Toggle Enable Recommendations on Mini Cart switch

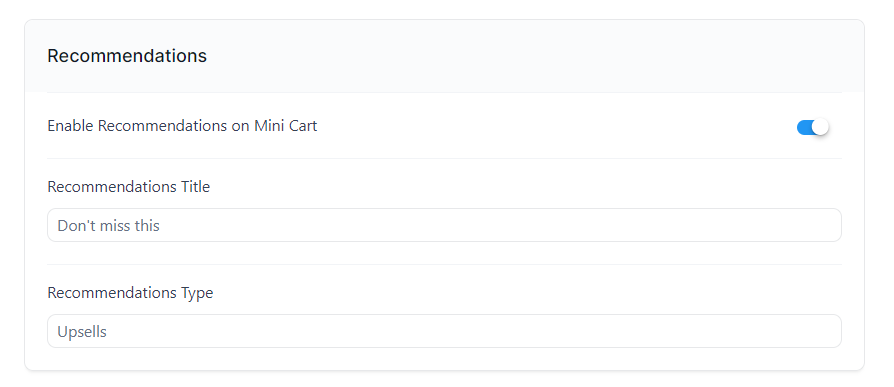tap(812, 127)
